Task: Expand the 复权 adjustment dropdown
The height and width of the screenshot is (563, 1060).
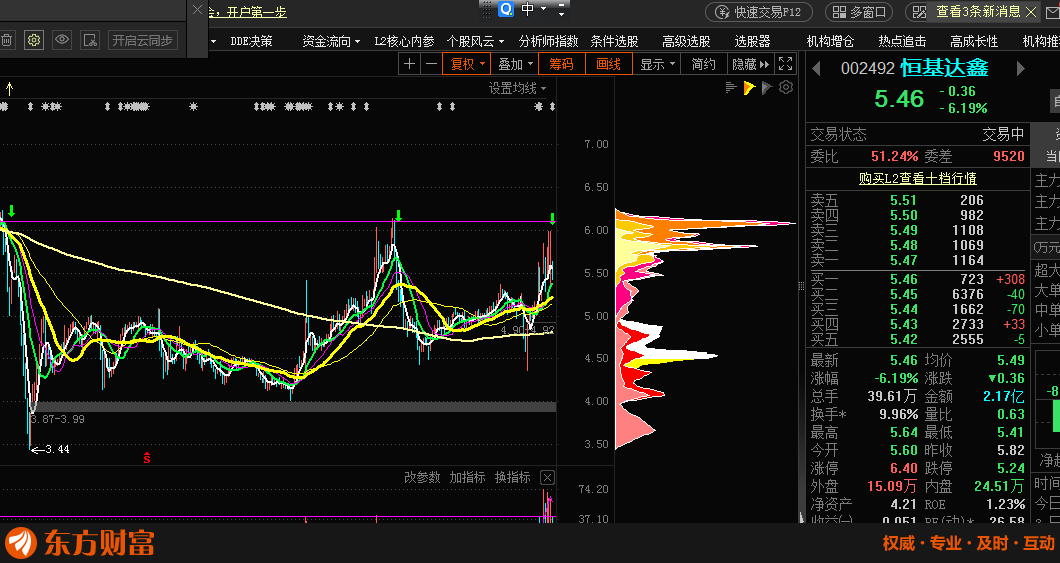Action: point(467,64)
